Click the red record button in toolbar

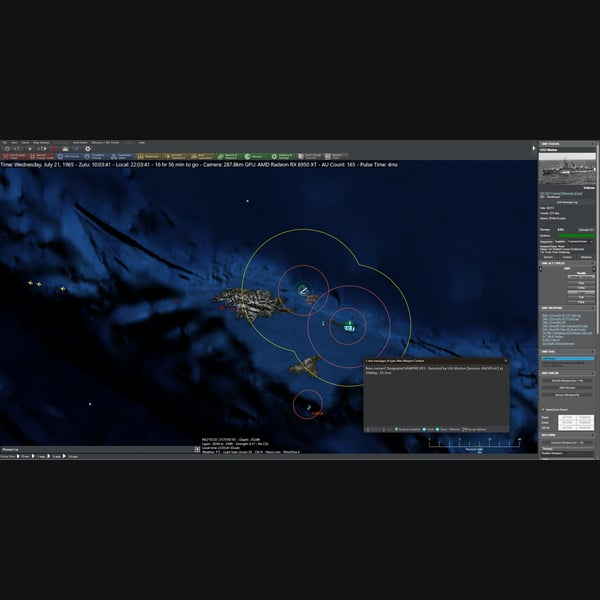[54, 149]
